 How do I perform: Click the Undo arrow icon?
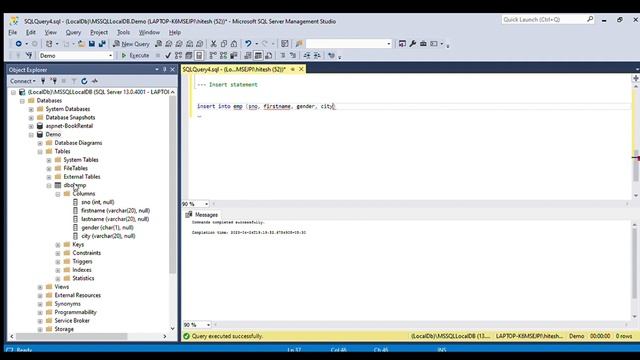click(248, 44)
